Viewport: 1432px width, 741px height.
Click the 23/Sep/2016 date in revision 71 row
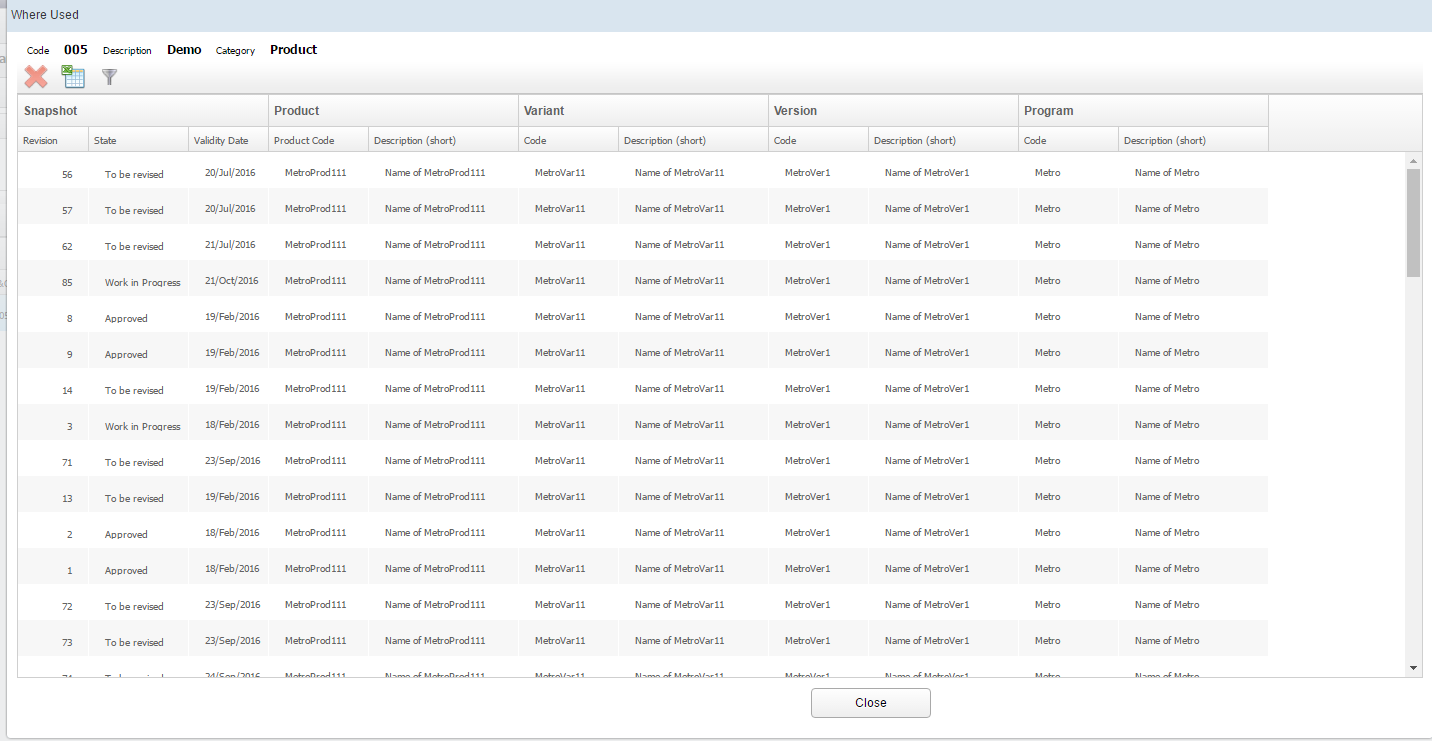232,461
